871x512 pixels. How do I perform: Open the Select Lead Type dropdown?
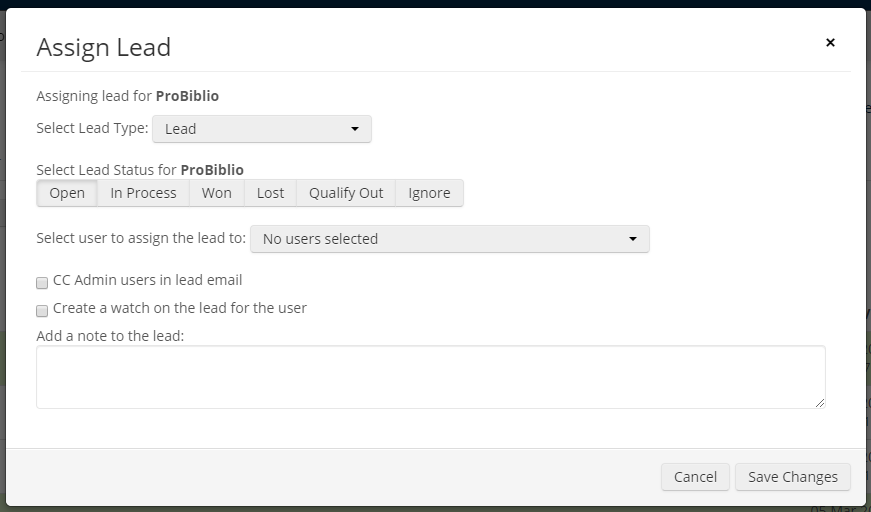click(261, 129)
